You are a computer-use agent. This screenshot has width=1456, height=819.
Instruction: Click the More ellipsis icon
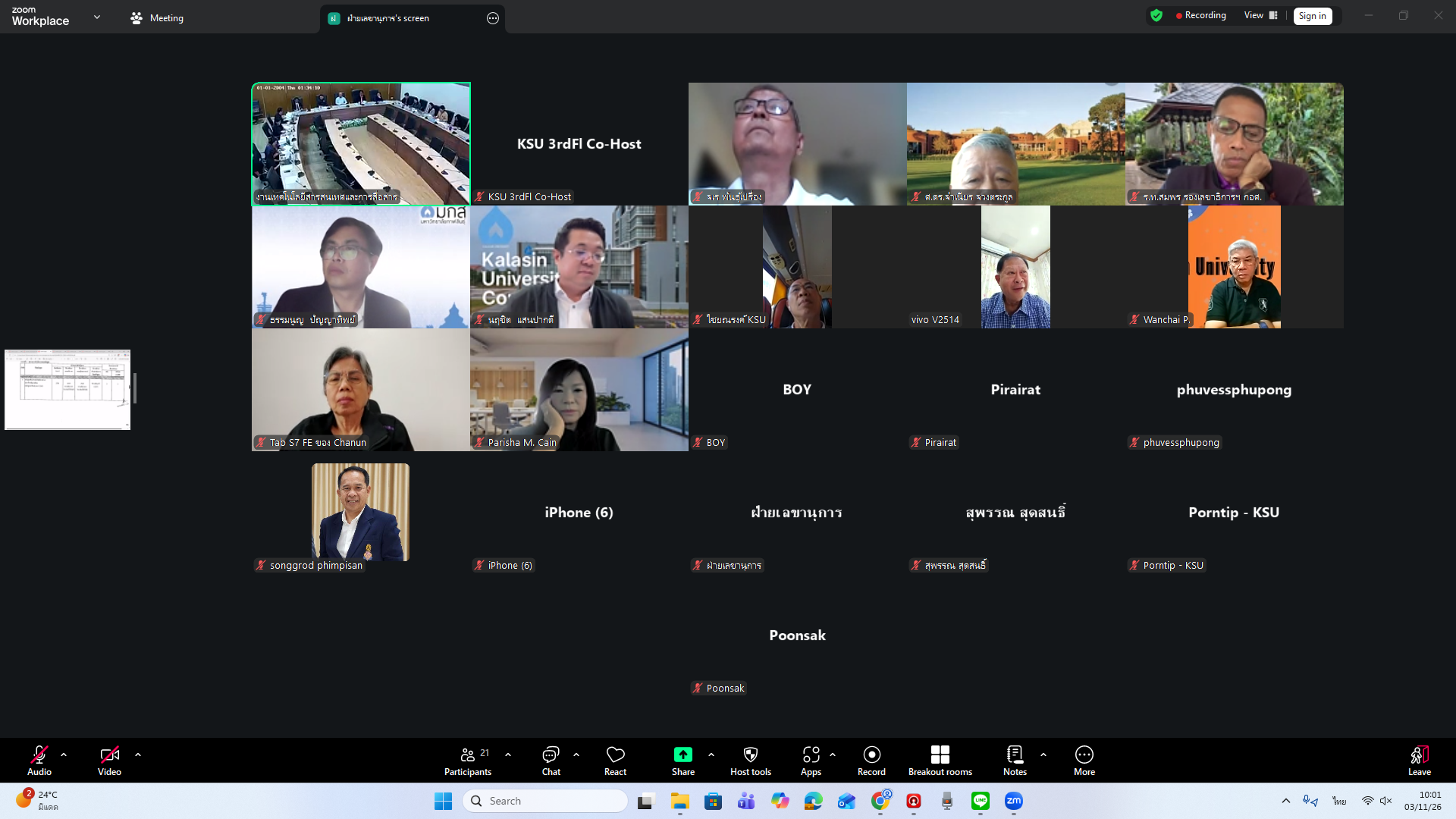point(1084,755)
